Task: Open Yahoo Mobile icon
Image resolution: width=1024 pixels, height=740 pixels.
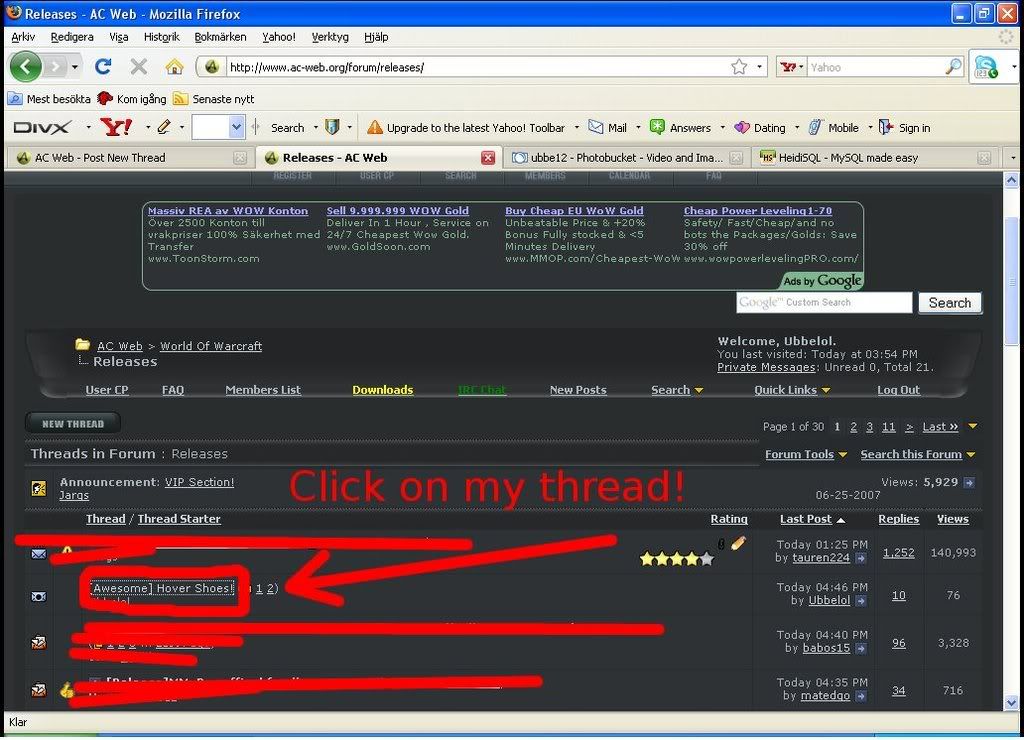Action: (815, 127)
